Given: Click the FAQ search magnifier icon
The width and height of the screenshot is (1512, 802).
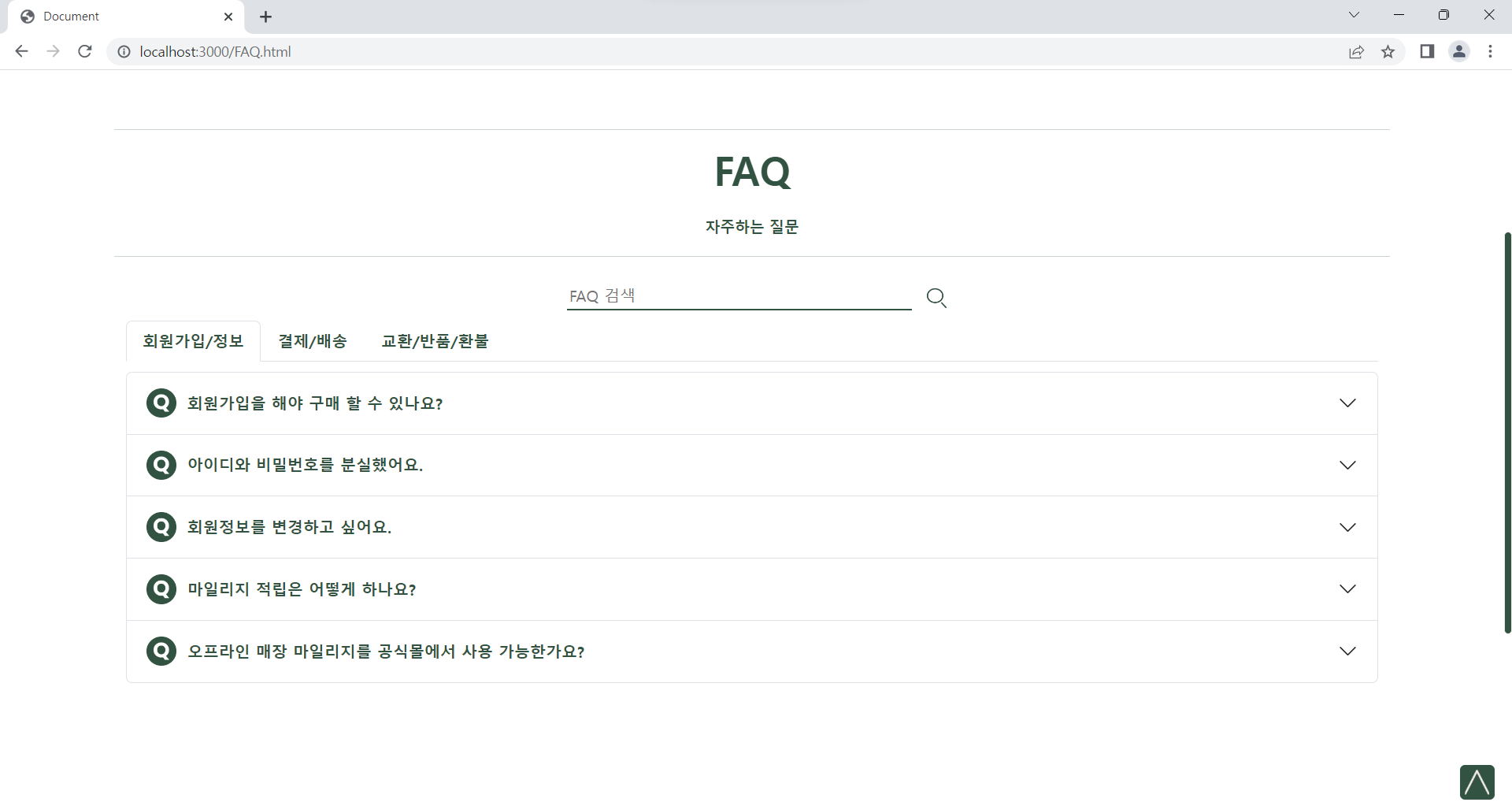Looking at the screenshot, I should pos(936,298).
